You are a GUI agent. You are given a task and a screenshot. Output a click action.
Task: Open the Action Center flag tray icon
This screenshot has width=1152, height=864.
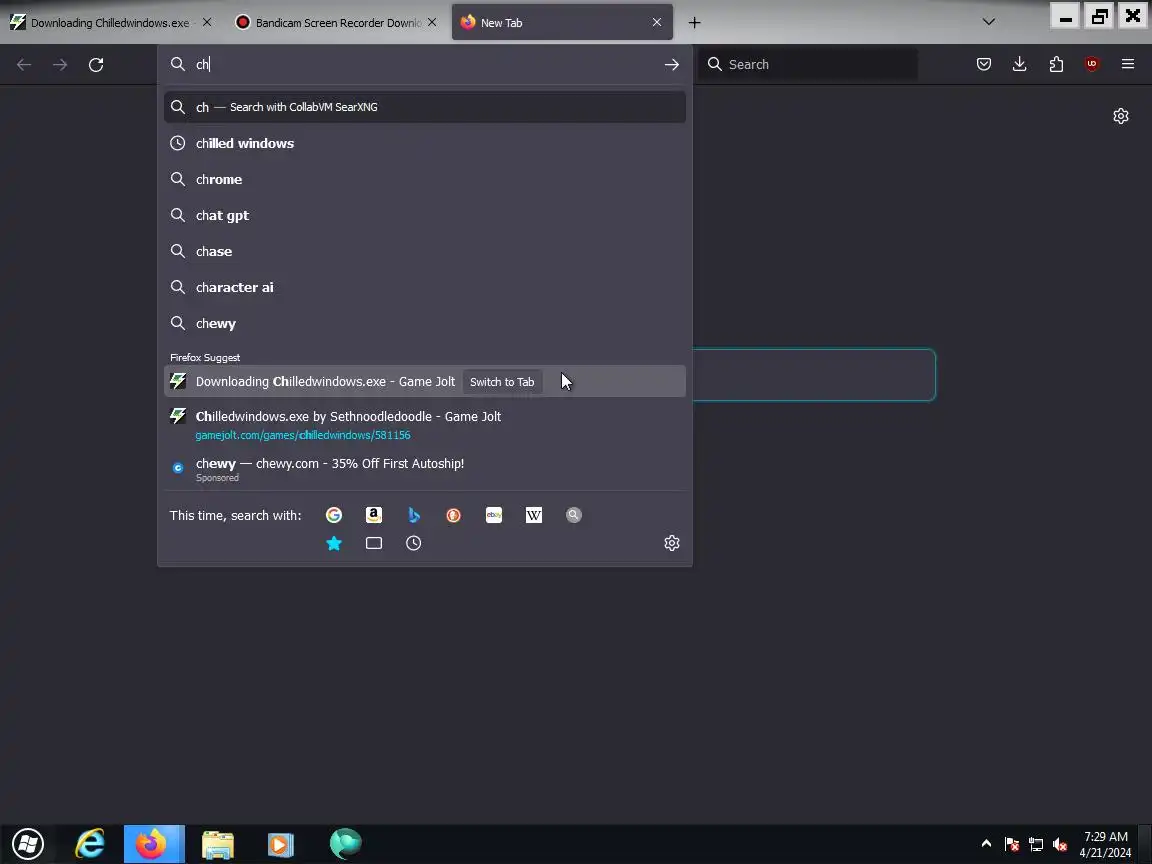click(x=1012, y=844)
